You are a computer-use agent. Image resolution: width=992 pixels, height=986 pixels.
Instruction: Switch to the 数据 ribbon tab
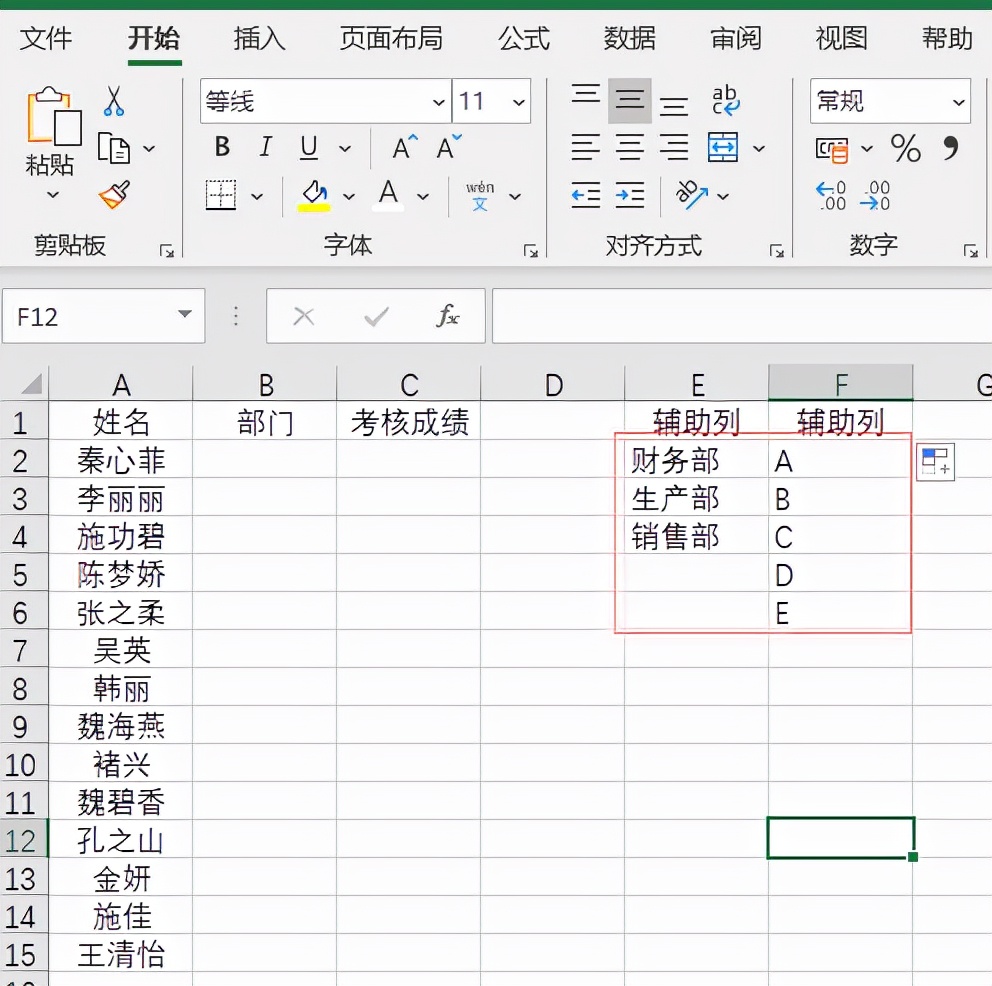click(x=631, y=39)
